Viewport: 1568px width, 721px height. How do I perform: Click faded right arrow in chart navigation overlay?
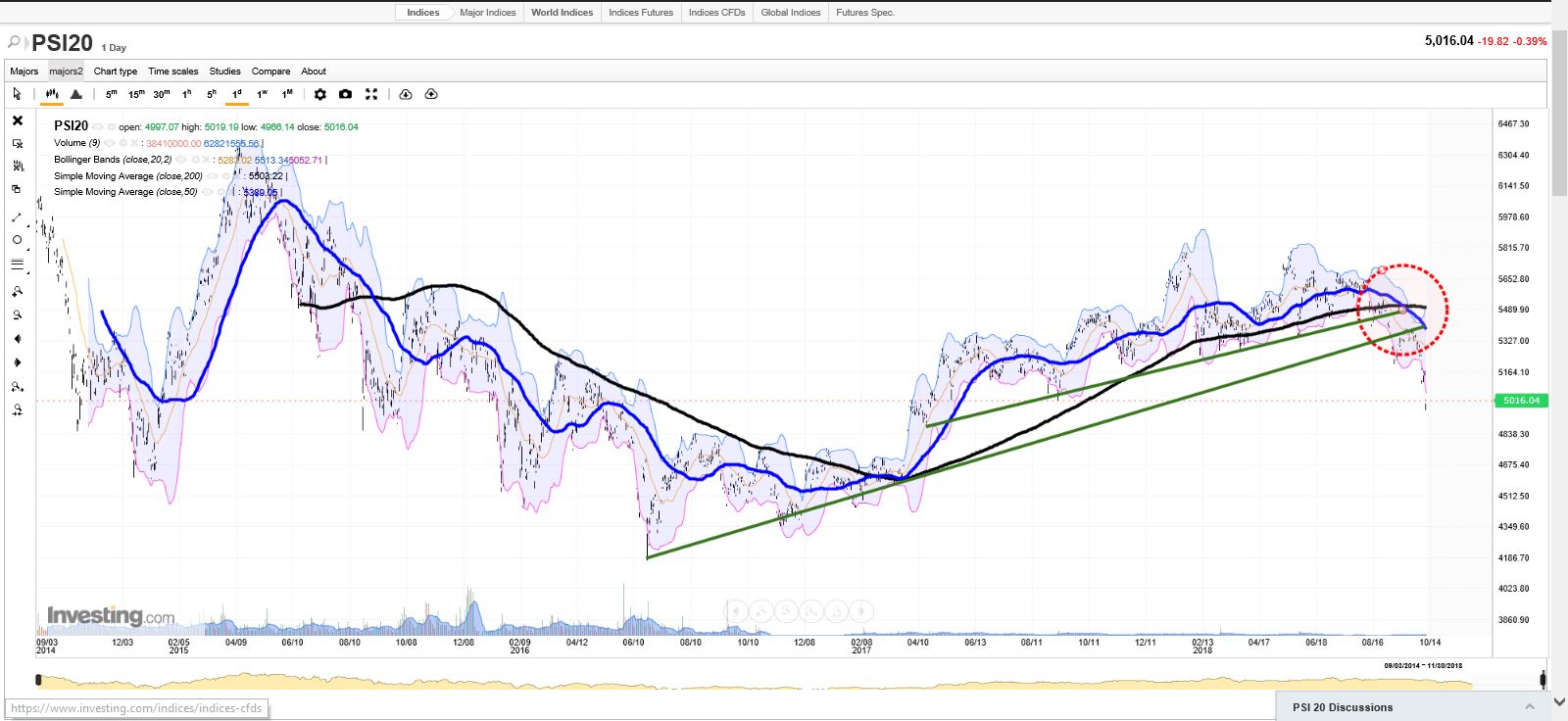[860, 611]
